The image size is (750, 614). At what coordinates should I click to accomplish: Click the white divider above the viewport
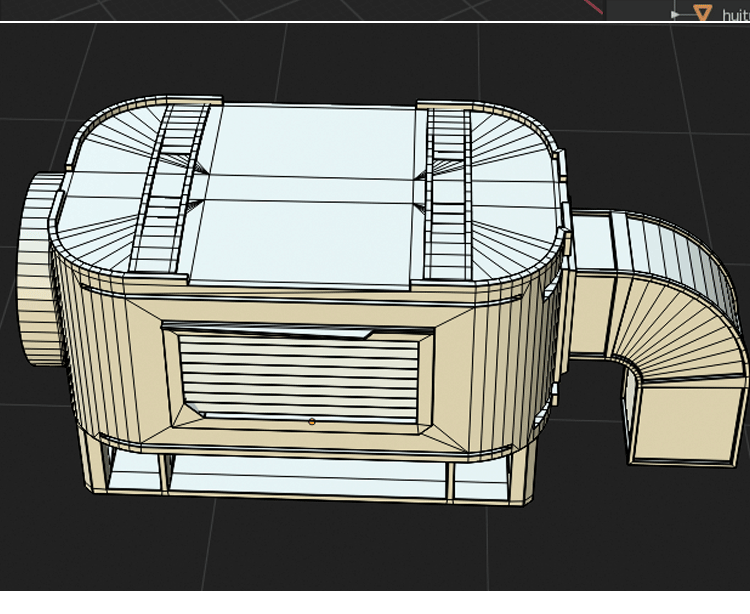tap(300, 21)
